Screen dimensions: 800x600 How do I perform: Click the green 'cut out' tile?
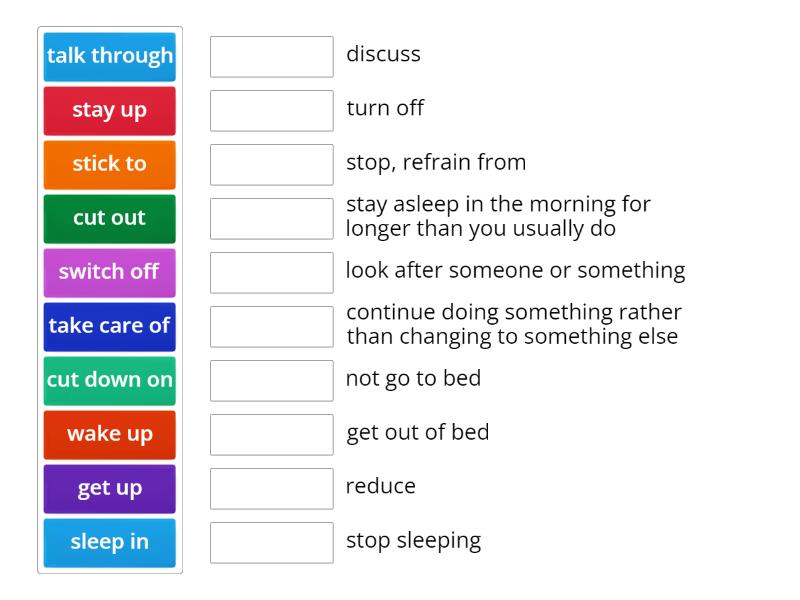click(x=110, y=218)
